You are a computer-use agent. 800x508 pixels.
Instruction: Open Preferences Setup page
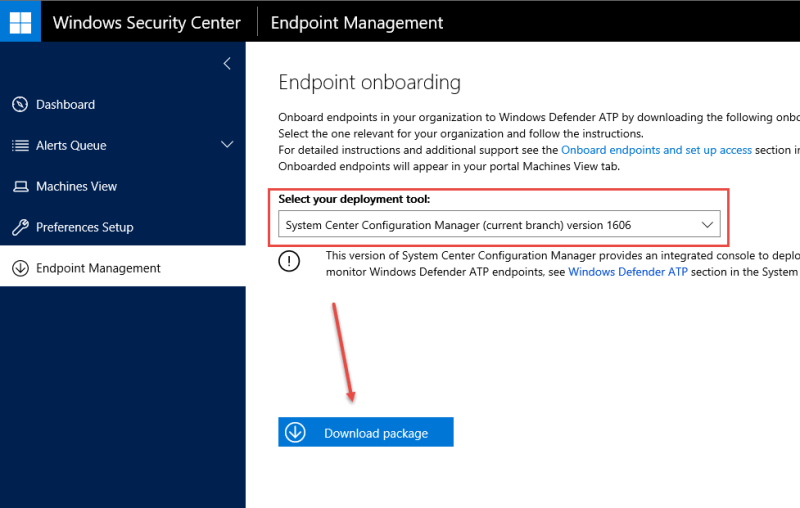(84, 227)
